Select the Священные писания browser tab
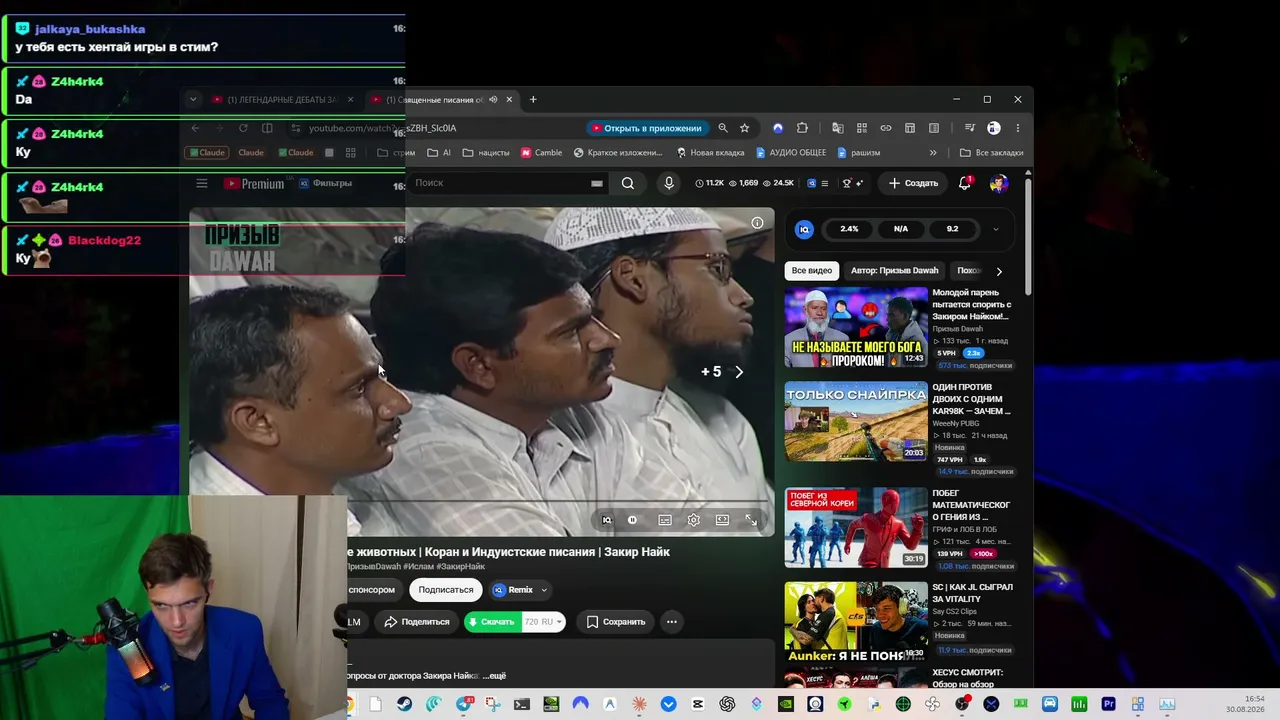Screen dimensions: 1280x720 [439, 100]
